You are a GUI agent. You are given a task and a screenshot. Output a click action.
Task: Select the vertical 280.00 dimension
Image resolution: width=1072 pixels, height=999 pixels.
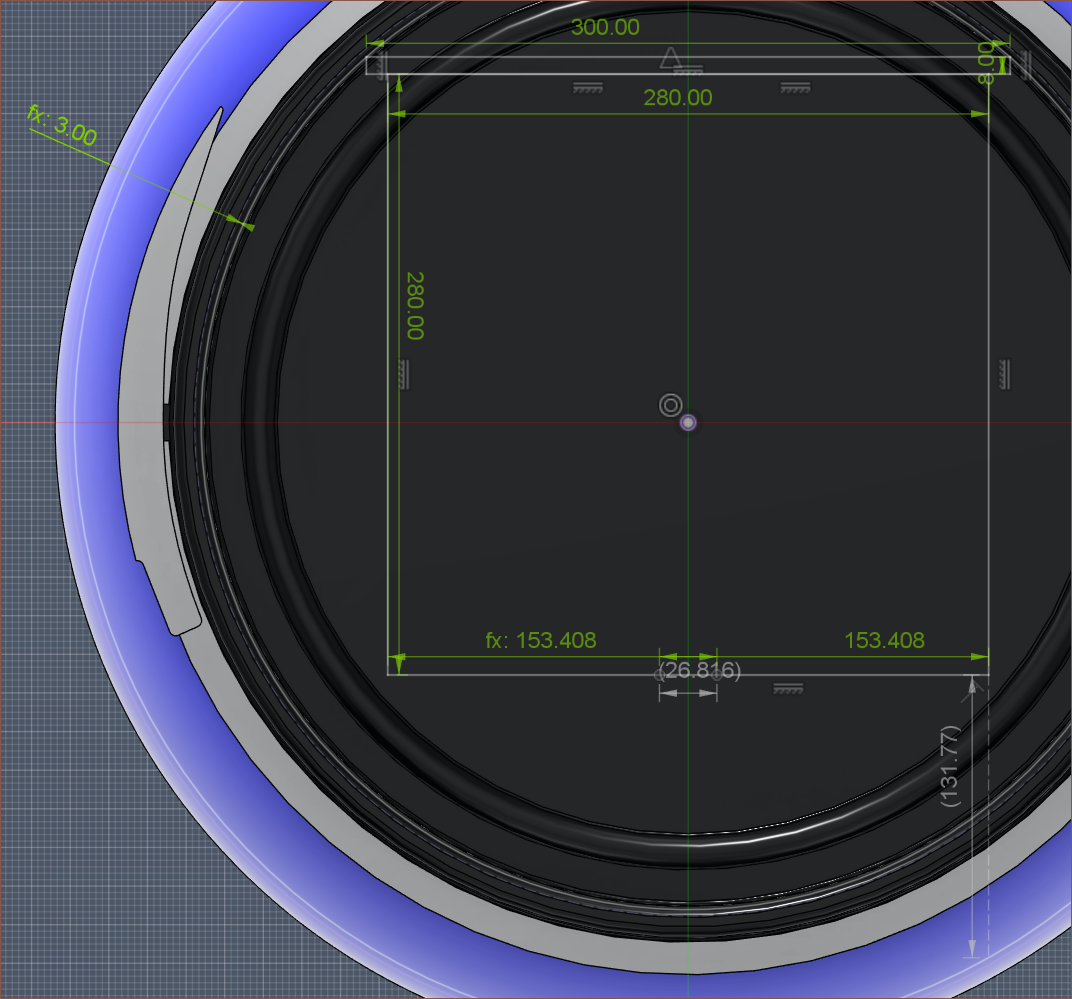coord(414,305)
